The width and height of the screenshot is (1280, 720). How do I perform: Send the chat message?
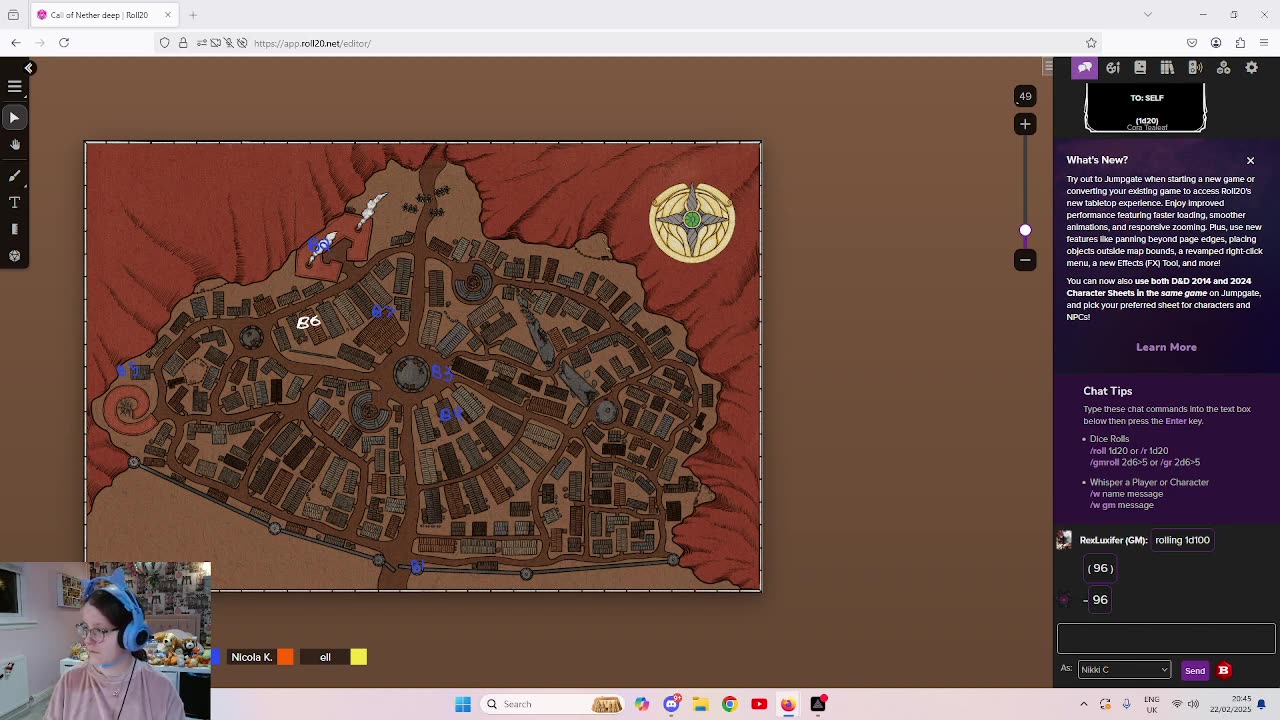pyautogui.click(x=1195, y=670)
